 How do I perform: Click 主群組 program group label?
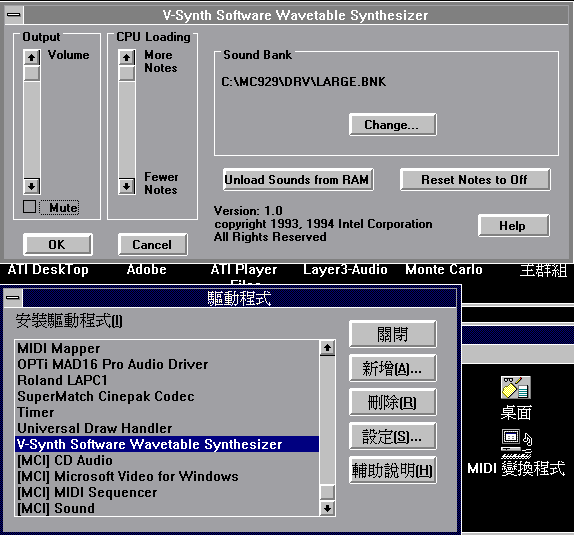point(543,270)
